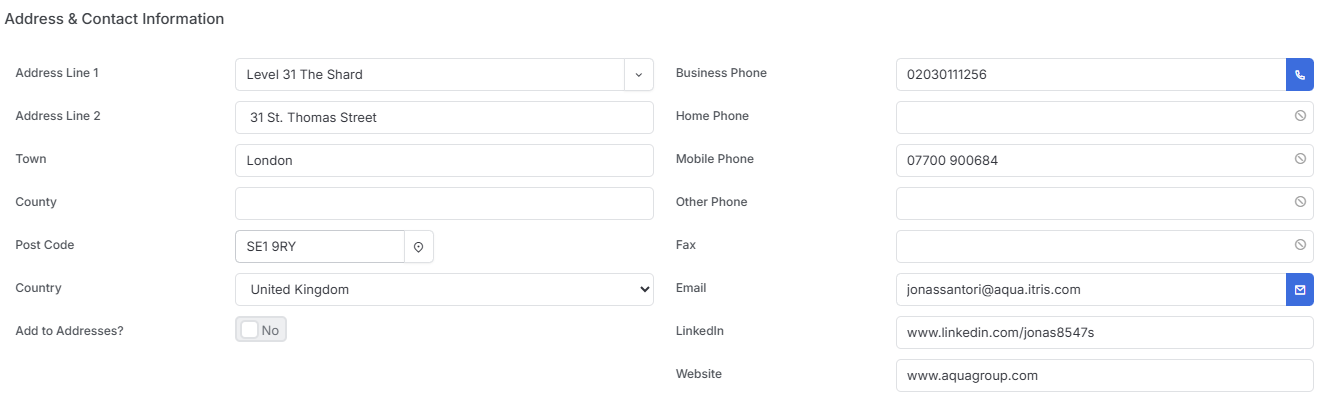
Task: Select the Town field containing London
Action: coord(444,160)
